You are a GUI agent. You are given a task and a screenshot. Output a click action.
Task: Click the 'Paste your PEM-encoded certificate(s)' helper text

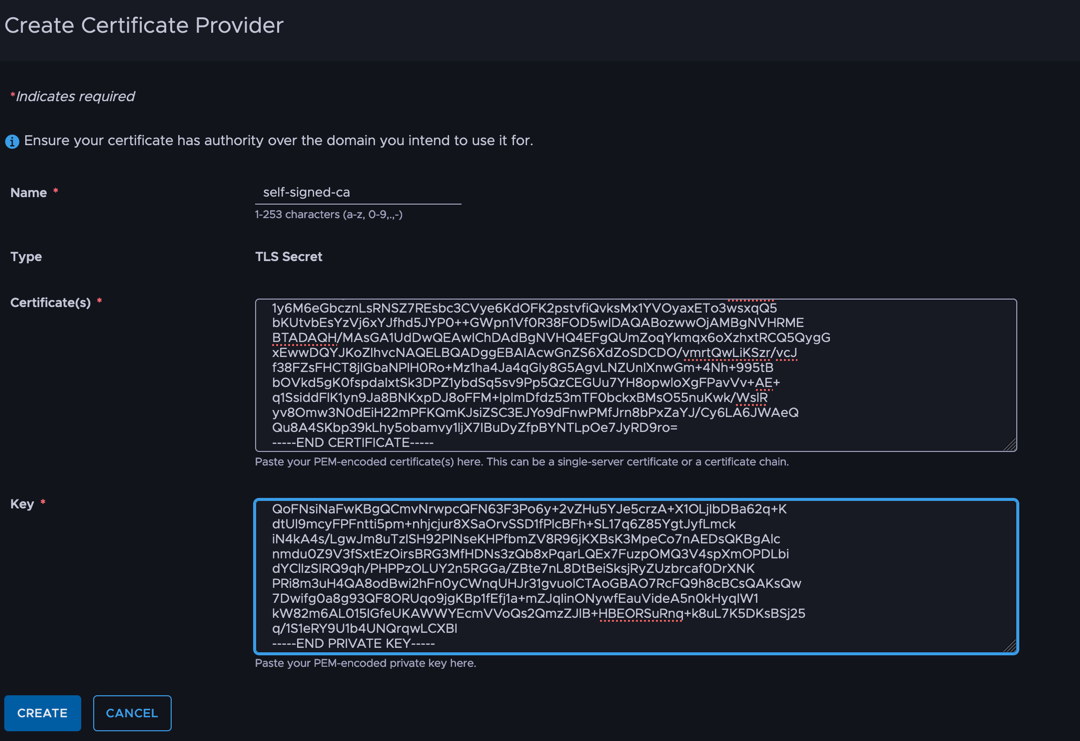click(x=521, y=461)
